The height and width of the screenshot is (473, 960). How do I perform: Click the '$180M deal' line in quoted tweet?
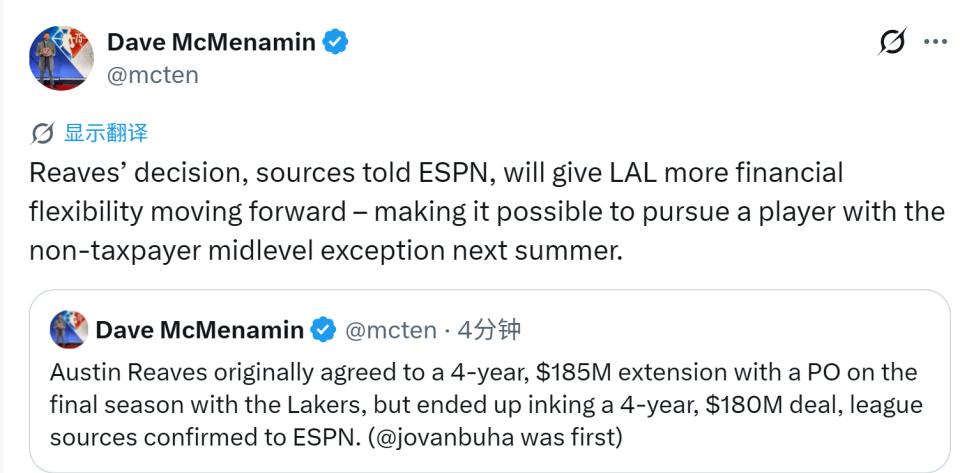[x=487, y=404]
